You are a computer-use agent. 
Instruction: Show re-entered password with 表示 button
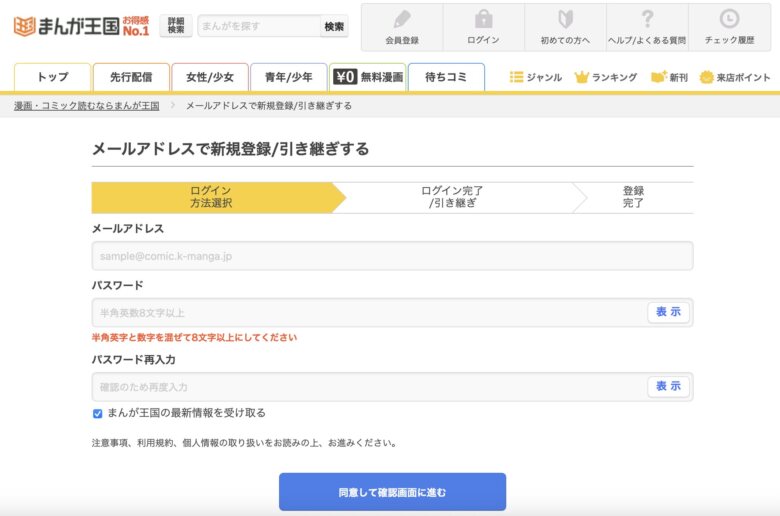click(668, 386)
